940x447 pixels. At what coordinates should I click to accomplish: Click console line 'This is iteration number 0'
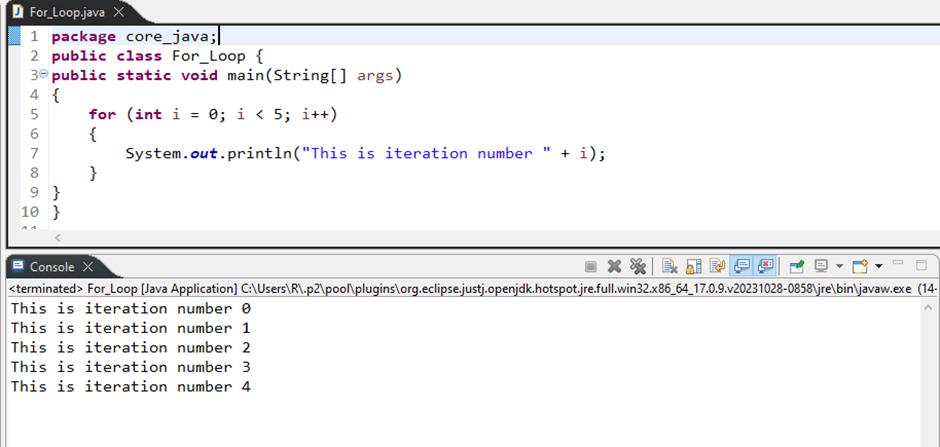(x=131, y=309)
